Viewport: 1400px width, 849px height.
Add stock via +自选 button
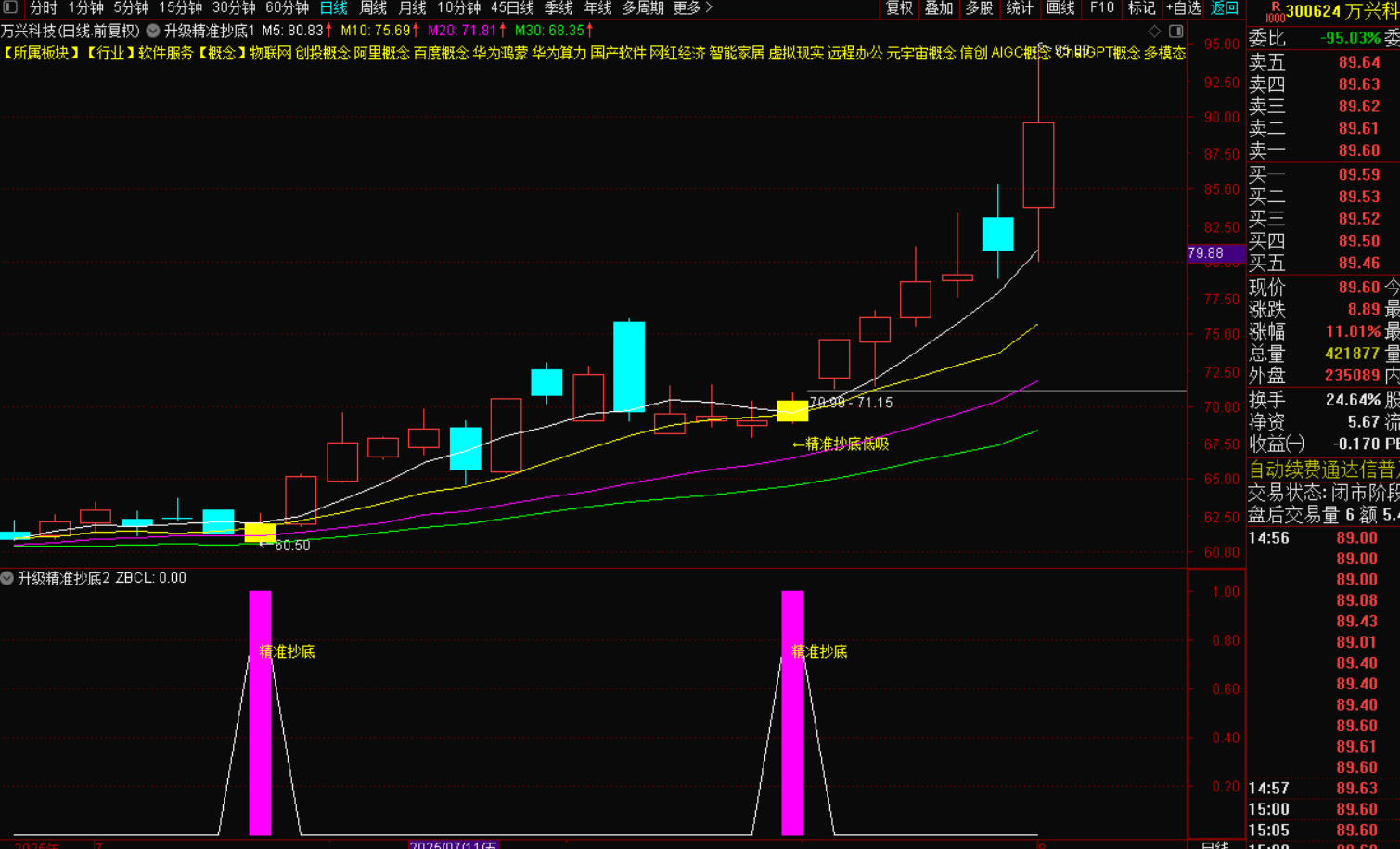point(1183,8)
